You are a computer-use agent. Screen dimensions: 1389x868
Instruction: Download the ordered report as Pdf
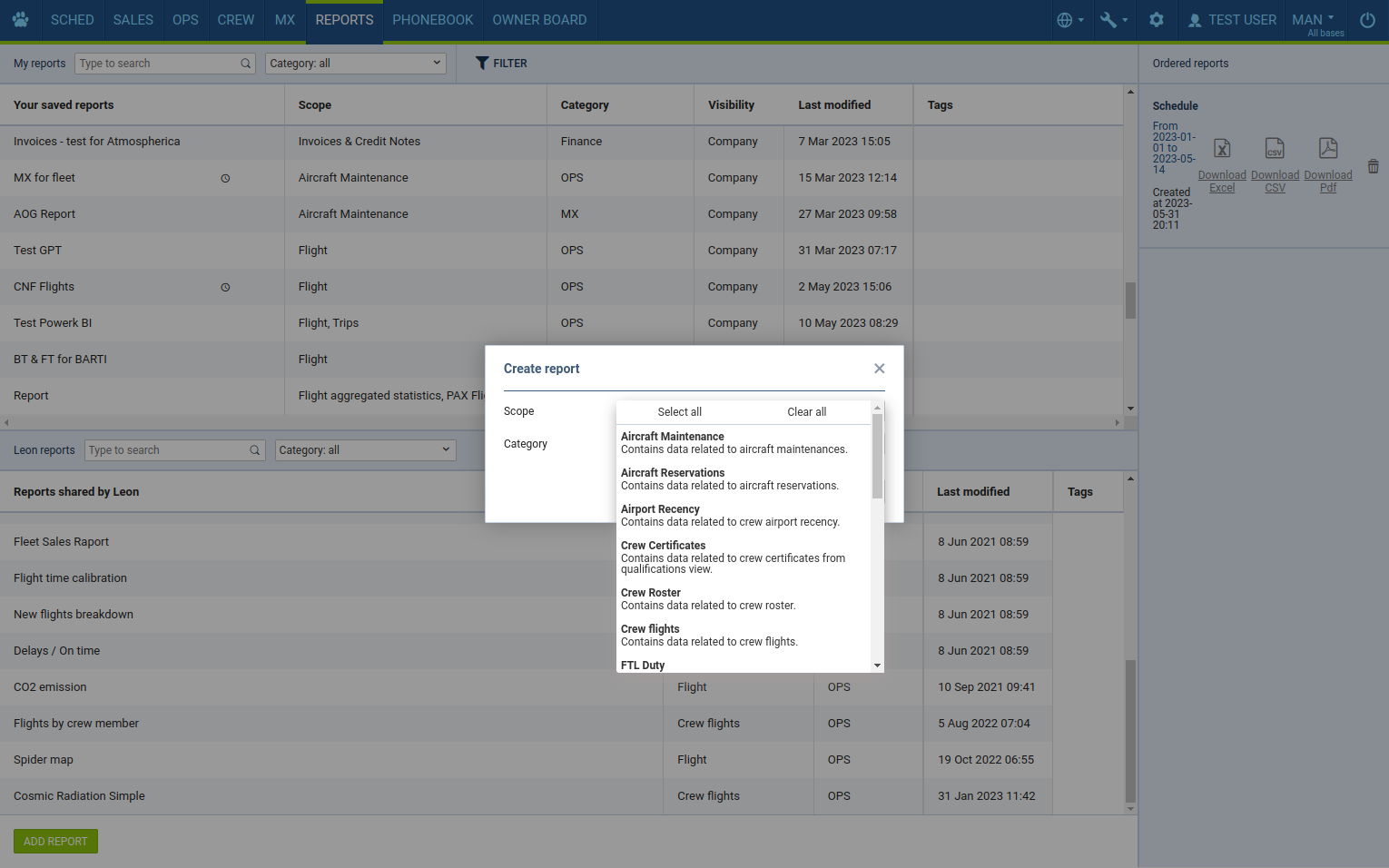tap(1328, 163)
